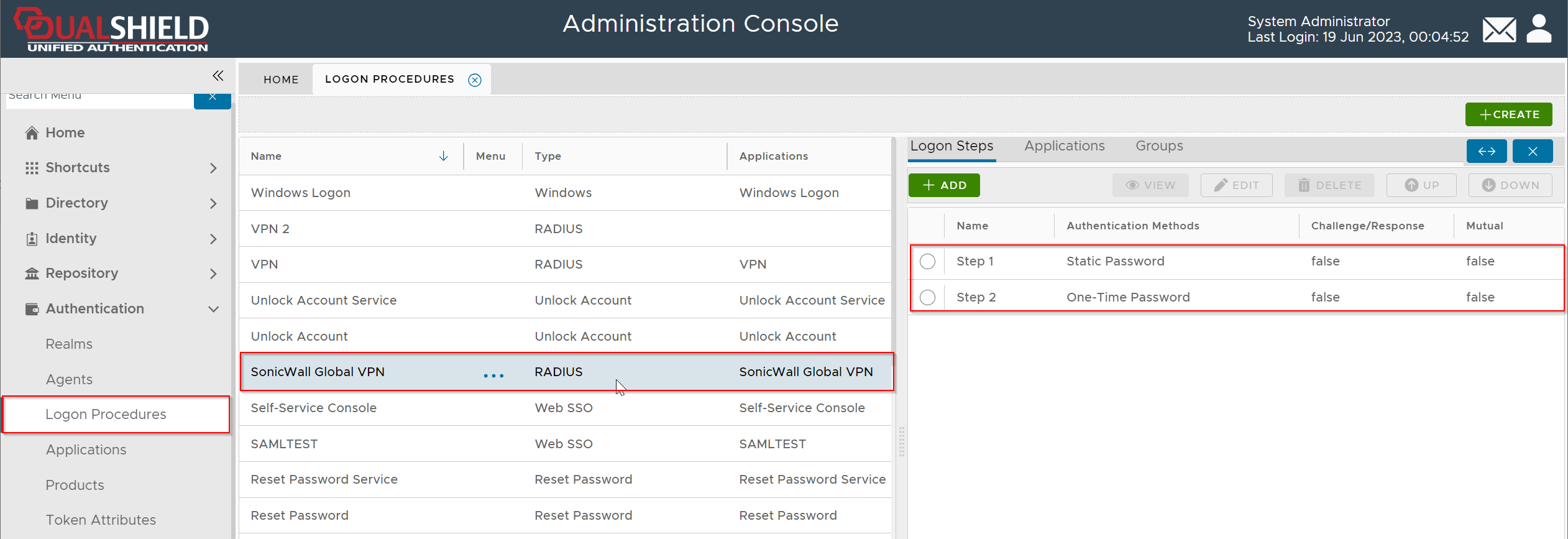Click Add to add a logon step
Image resolution: width=1568 pixels, height=539 pixels.
[943, 185]
